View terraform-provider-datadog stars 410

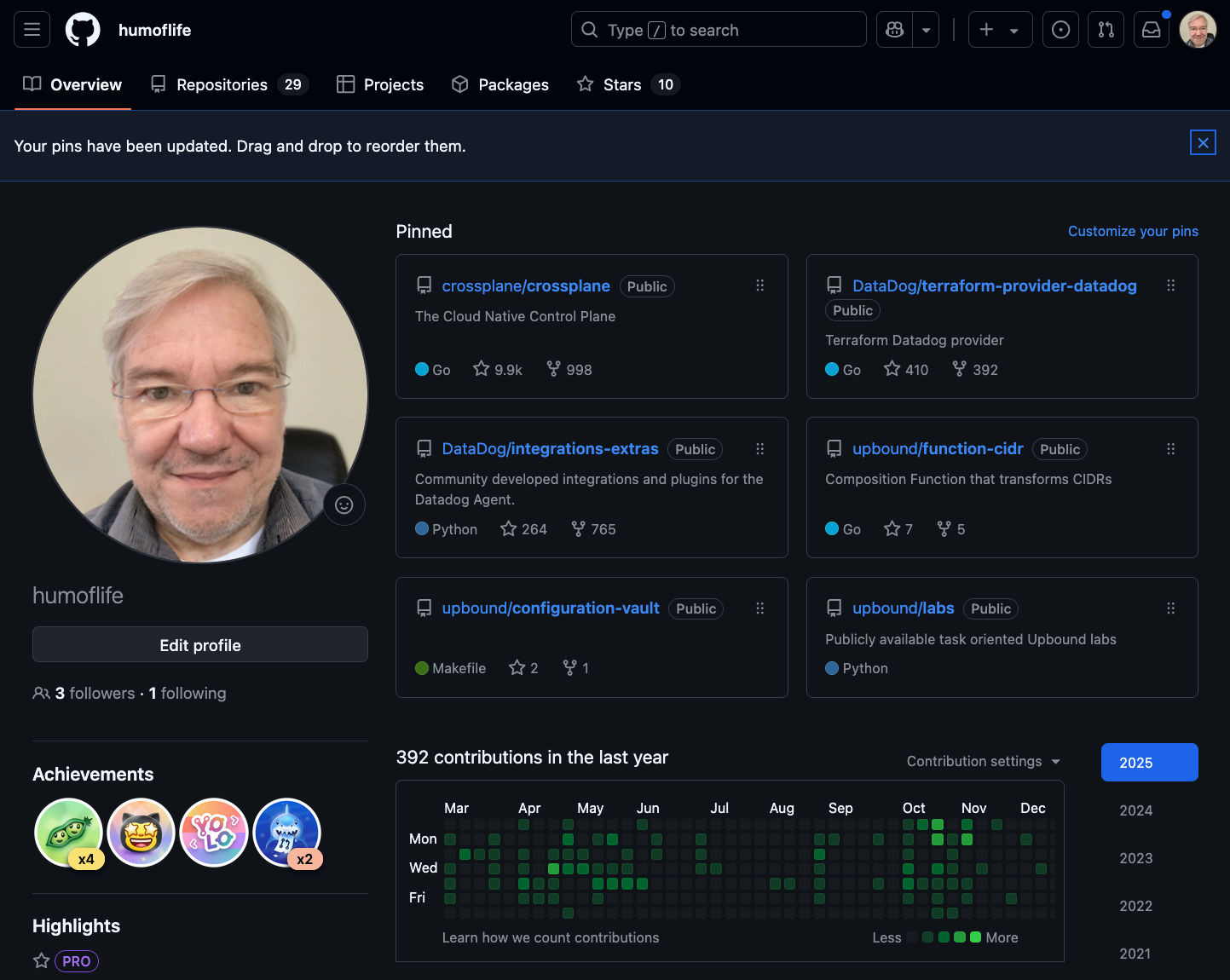pyautogui.click(x=906, y=369)
